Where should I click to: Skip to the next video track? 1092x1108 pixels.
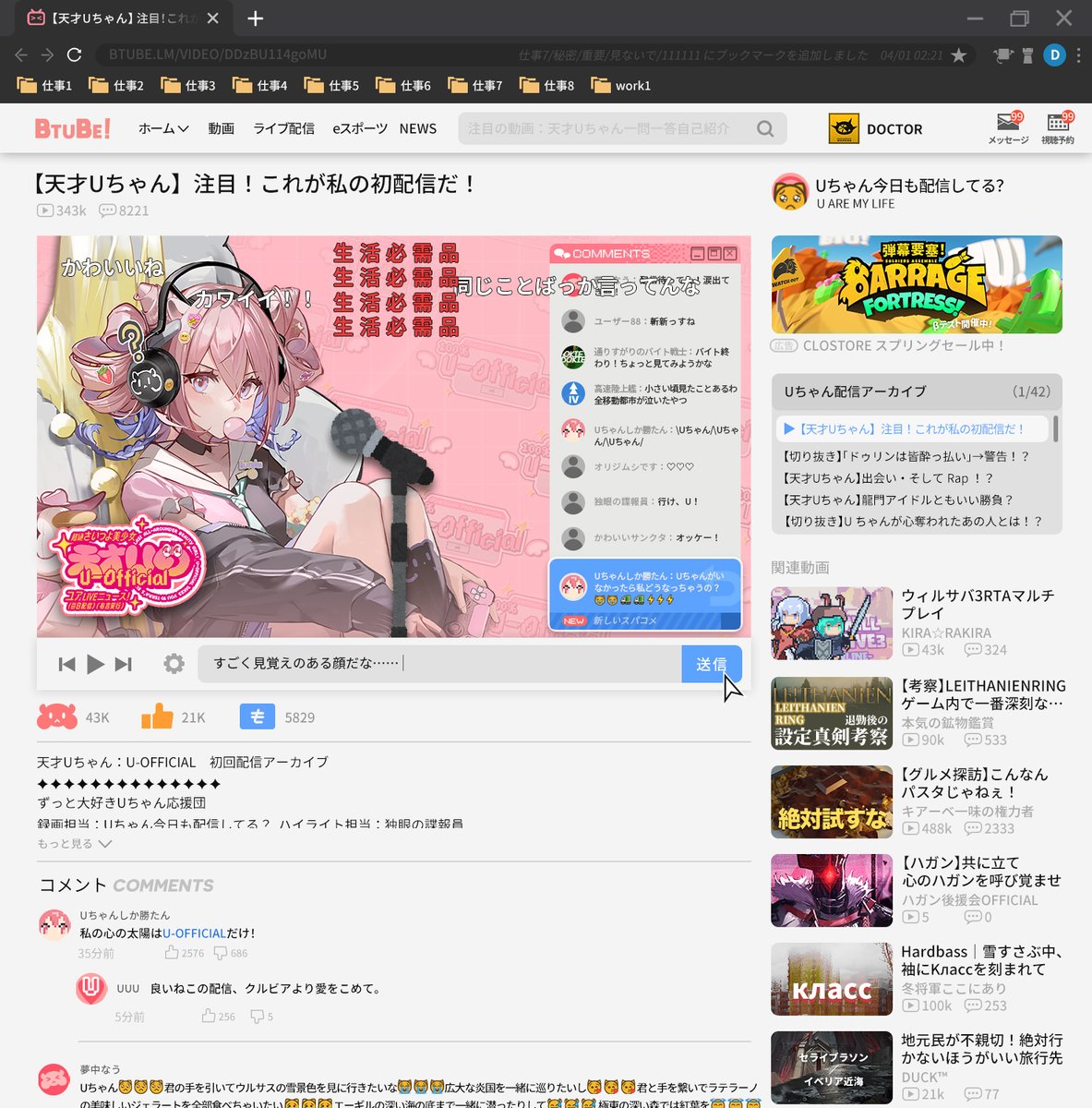123,664
